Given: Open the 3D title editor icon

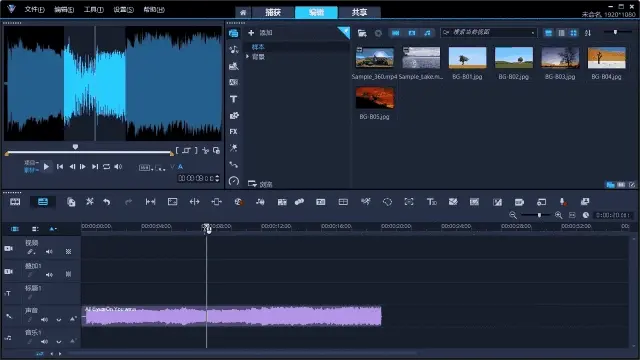Looking at the screenshot, I should point(431,202).
